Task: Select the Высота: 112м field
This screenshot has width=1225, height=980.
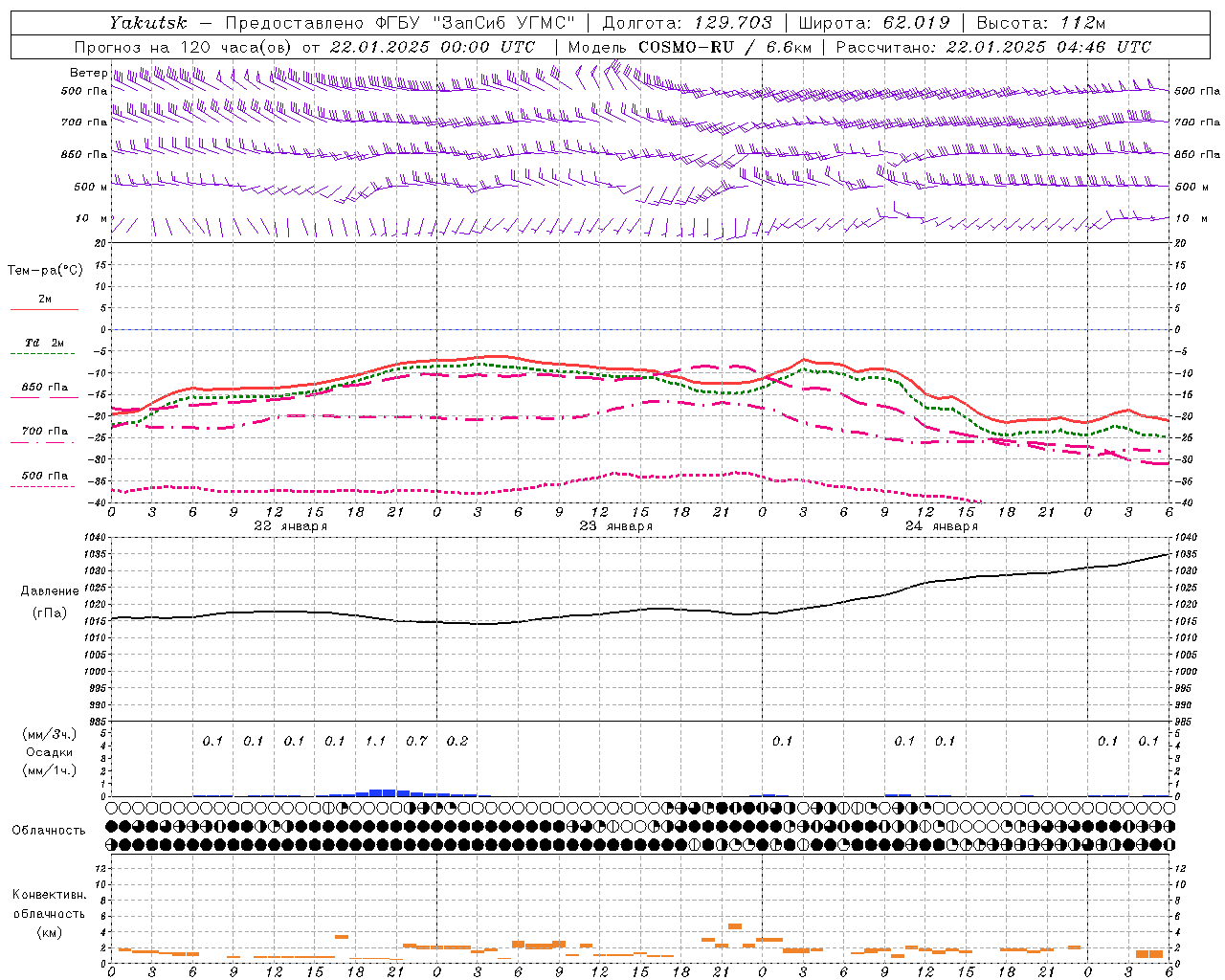Action: (1041, 23)
